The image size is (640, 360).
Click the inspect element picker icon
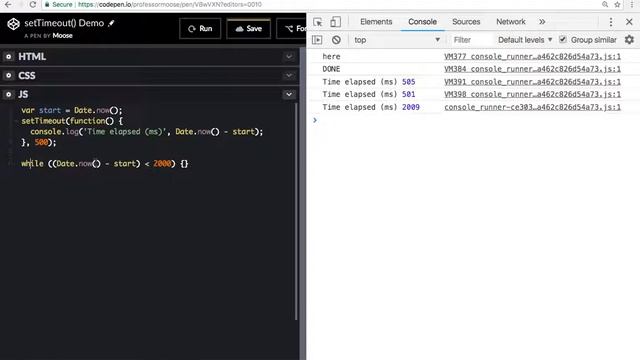click(x=318, y=22)
